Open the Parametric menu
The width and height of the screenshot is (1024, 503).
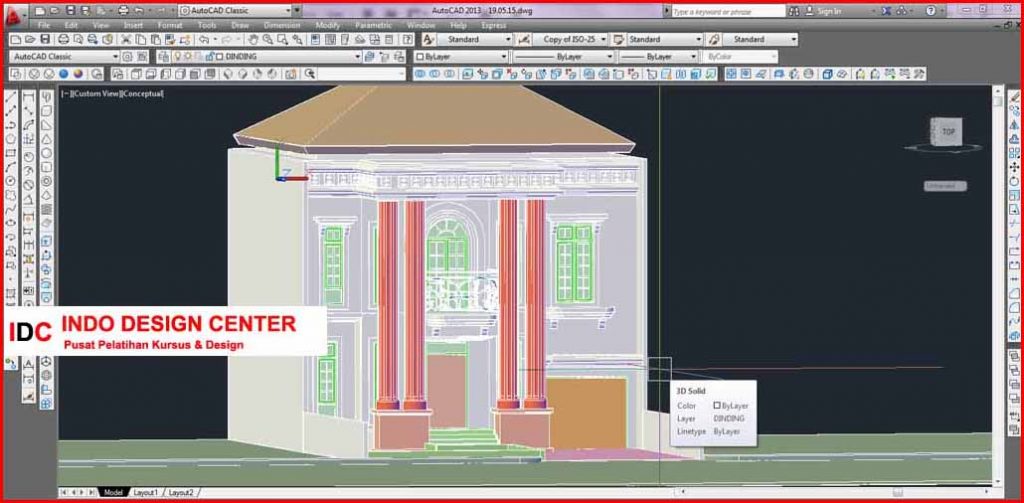click(373, 25)
